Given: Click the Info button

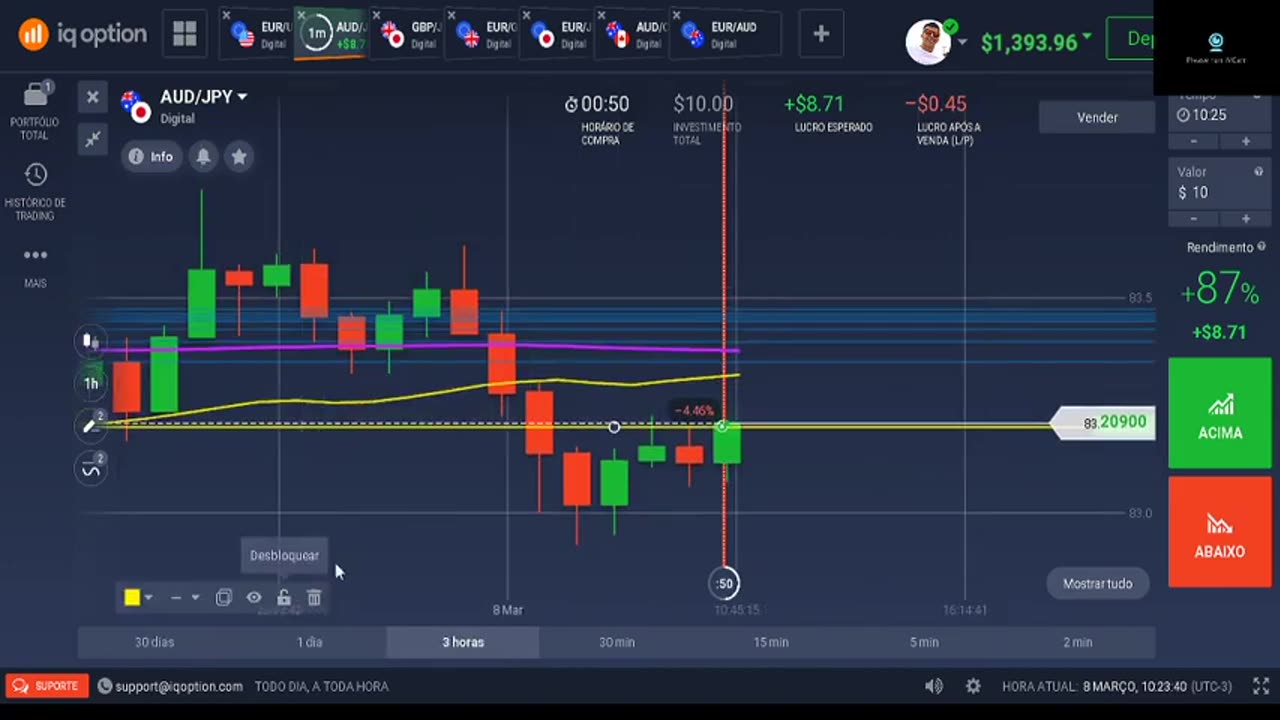Looking at the screenshot, I should pos(151,156).
